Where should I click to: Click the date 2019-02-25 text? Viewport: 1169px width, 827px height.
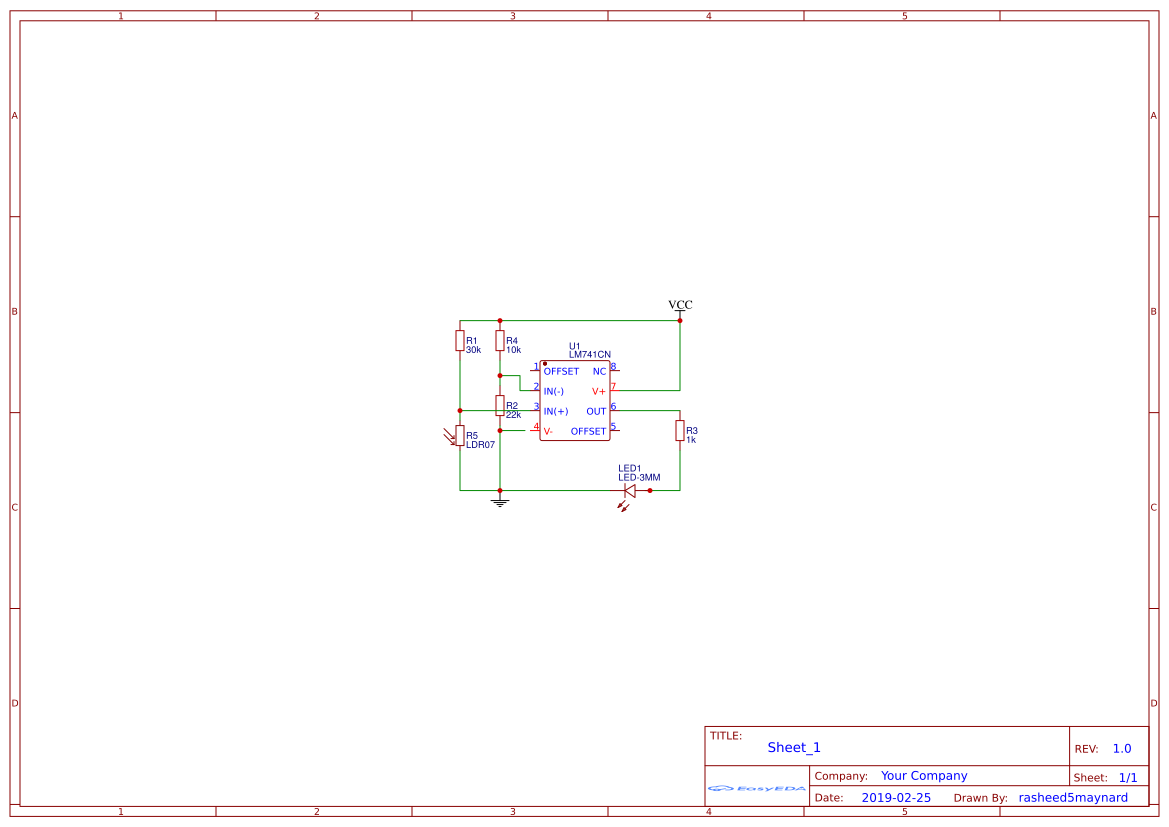(895, 797)
